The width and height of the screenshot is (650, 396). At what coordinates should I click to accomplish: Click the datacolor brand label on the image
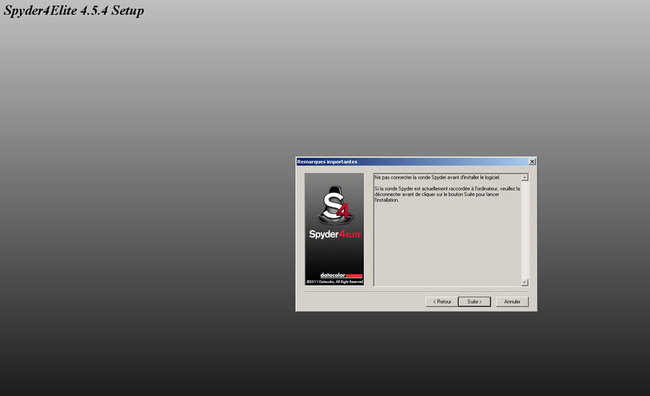341,275
